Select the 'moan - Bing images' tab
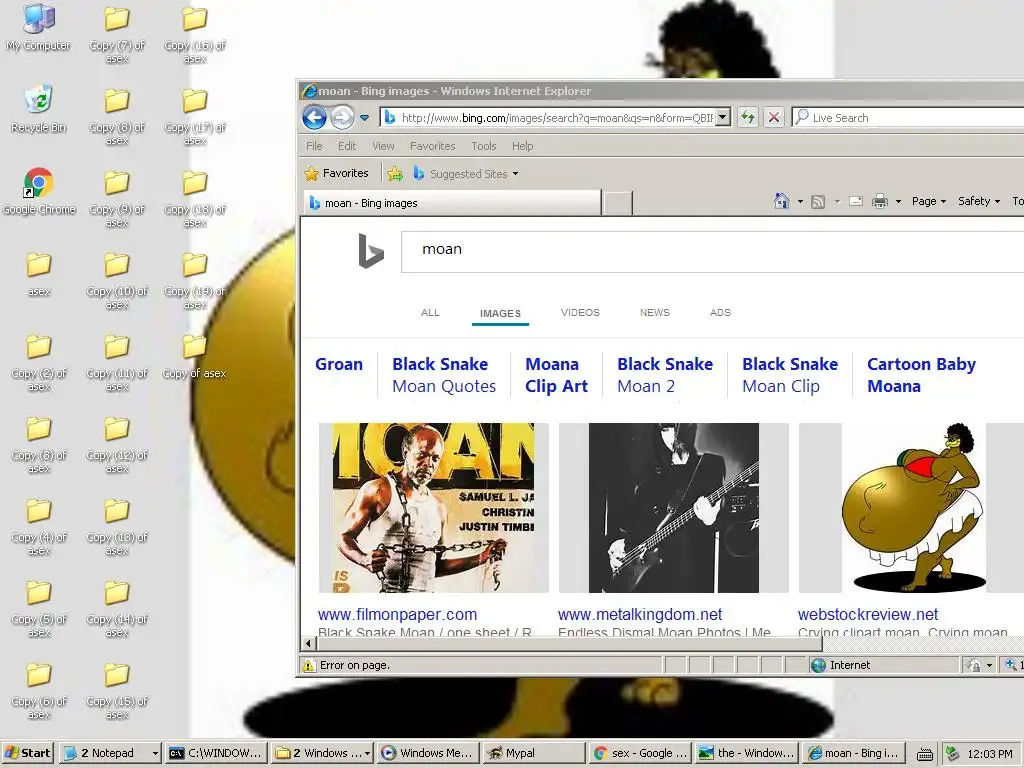Screen dimensions: 1024x768 (x=452, y=203)
